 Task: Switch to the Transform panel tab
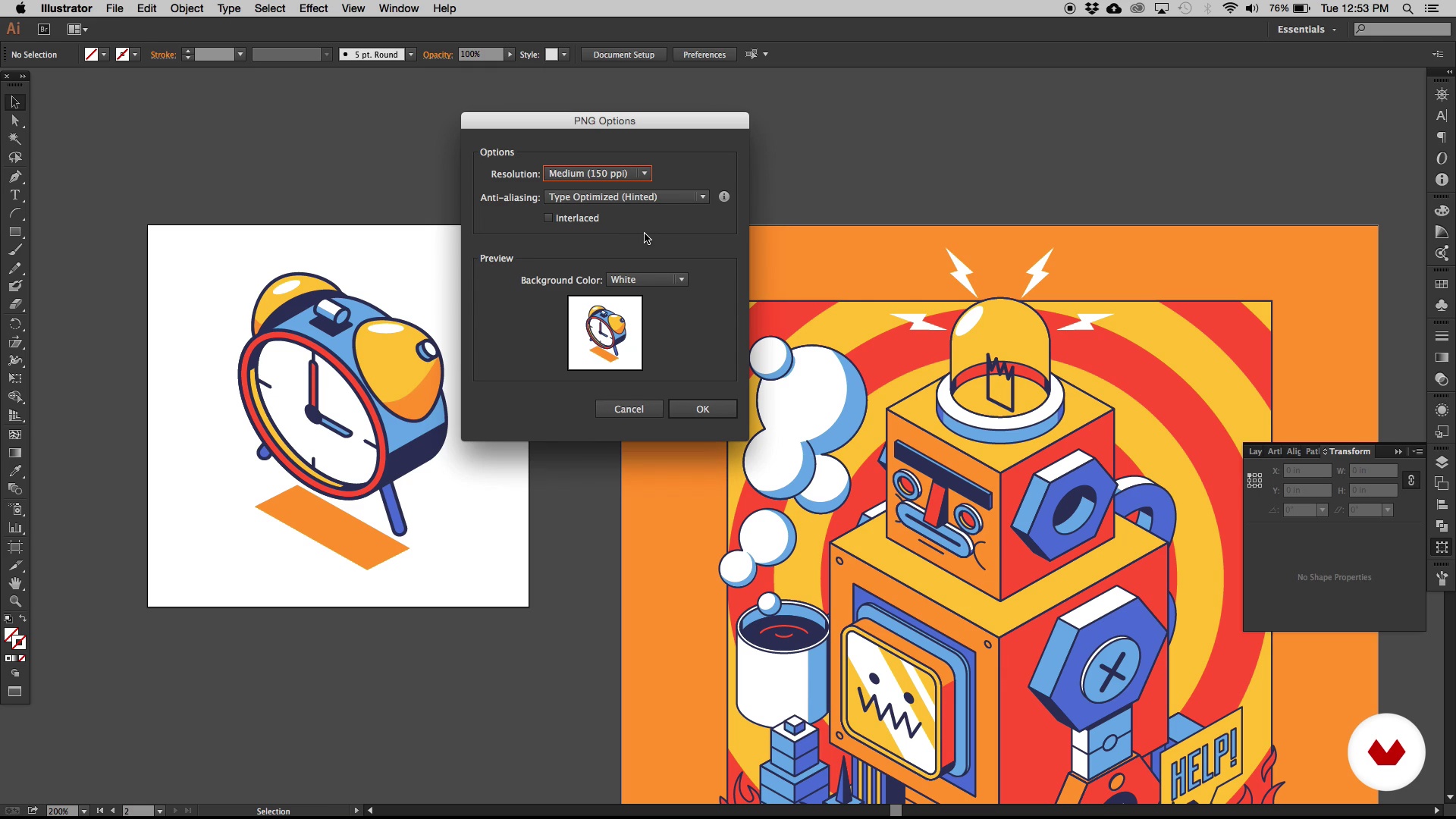click(1349, 451)
